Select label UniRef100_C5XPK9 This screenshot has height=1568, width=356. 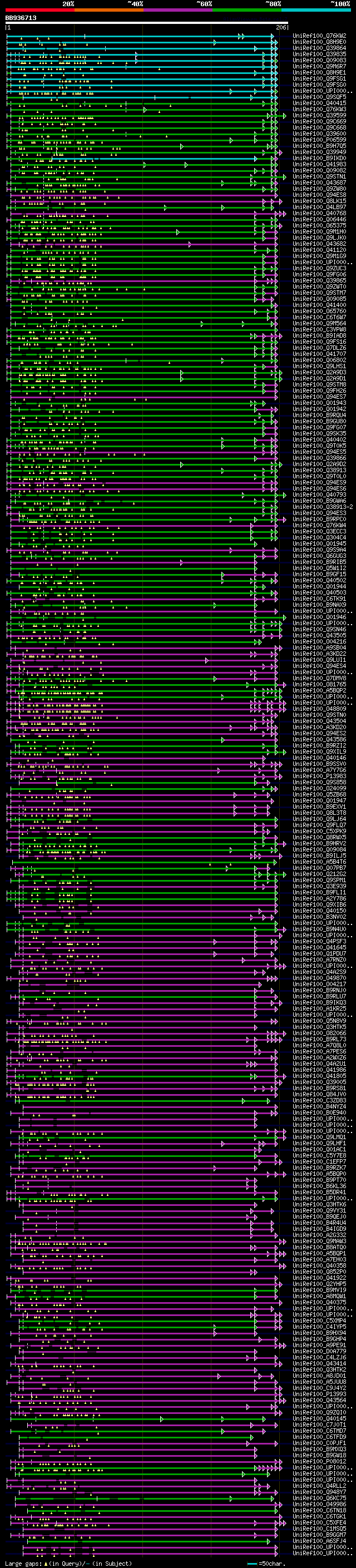[x=319, y=832]
